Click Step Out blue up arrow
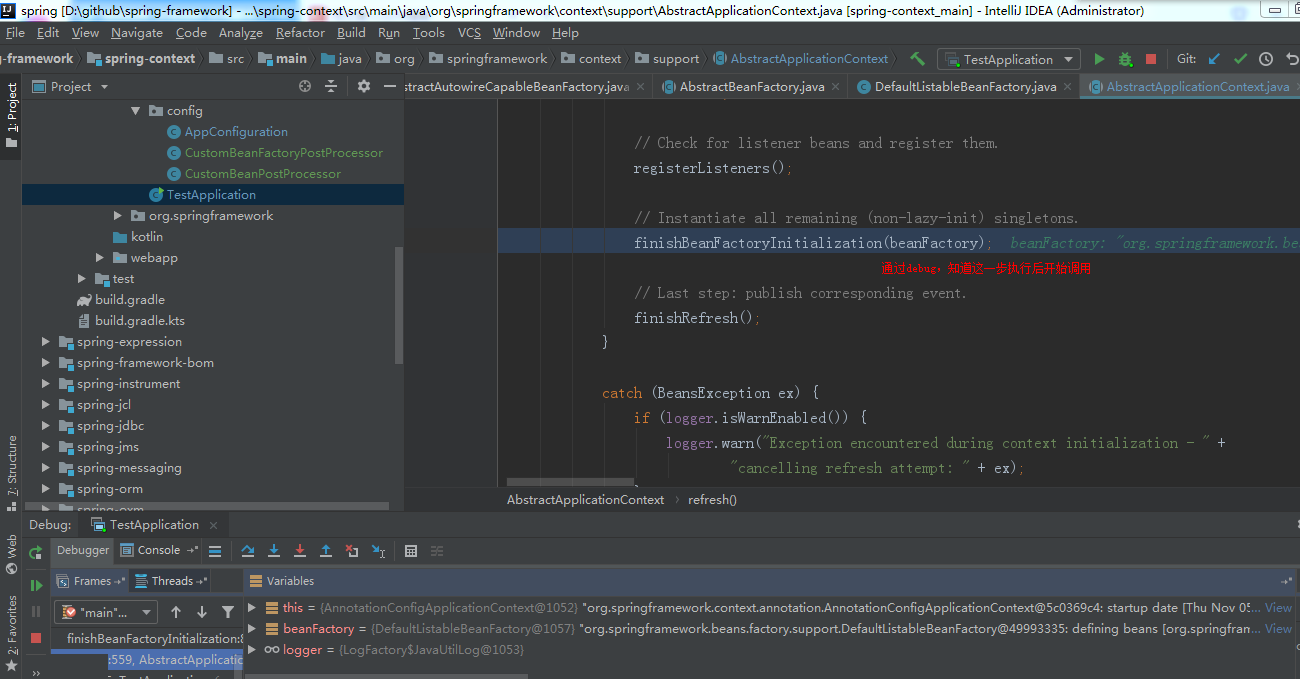Image resolution: width=1300 pixels, height=679 pixels. point(326,551)
